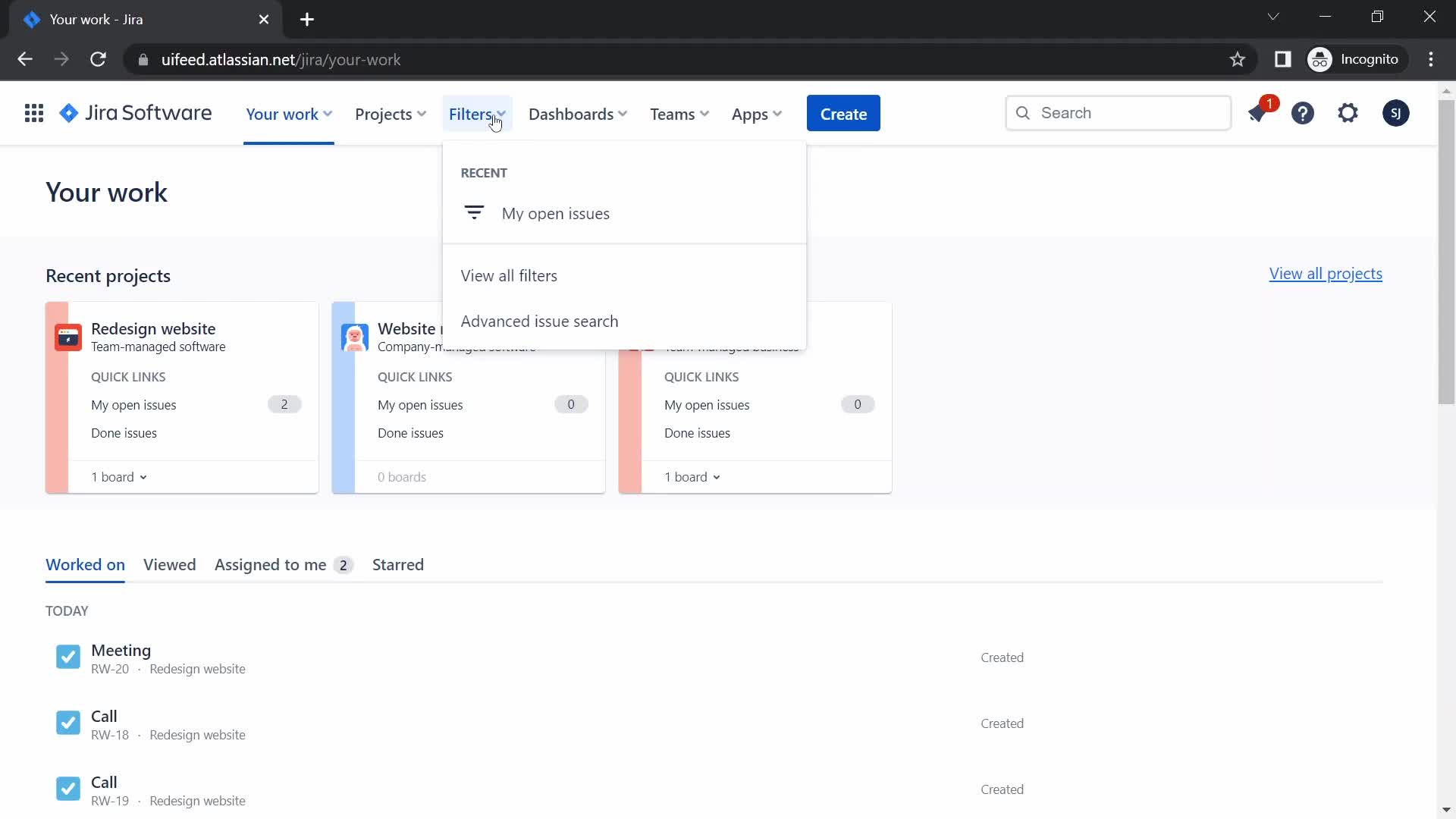Open the grid/apps menu icon
This screenshot has height=819, width=1456.
34,112
